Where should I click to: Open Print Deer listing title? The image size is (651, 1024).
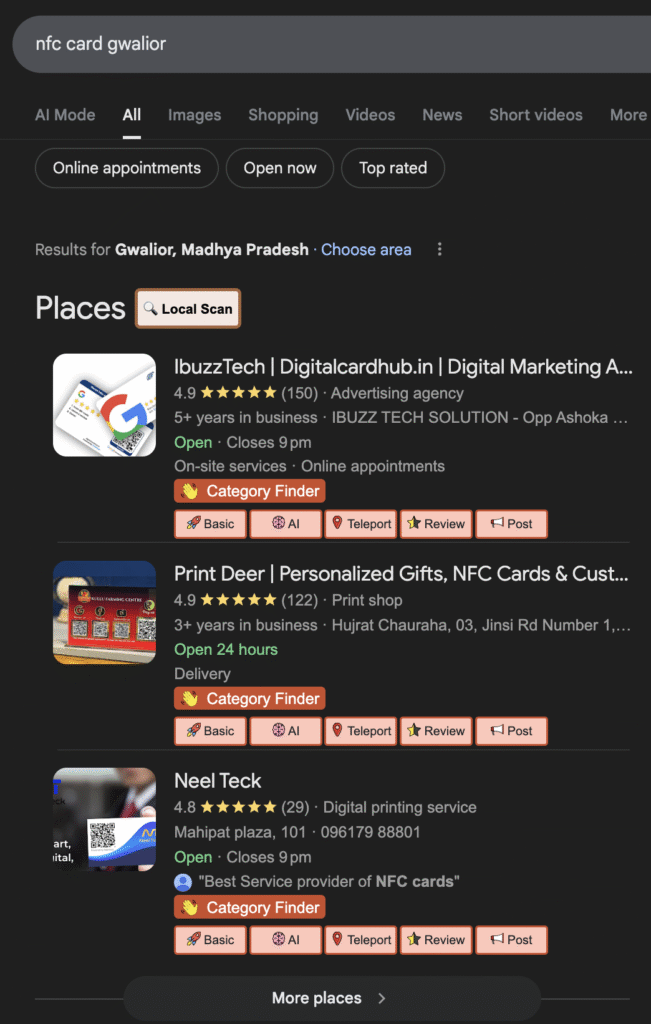(x=400, y=574)
